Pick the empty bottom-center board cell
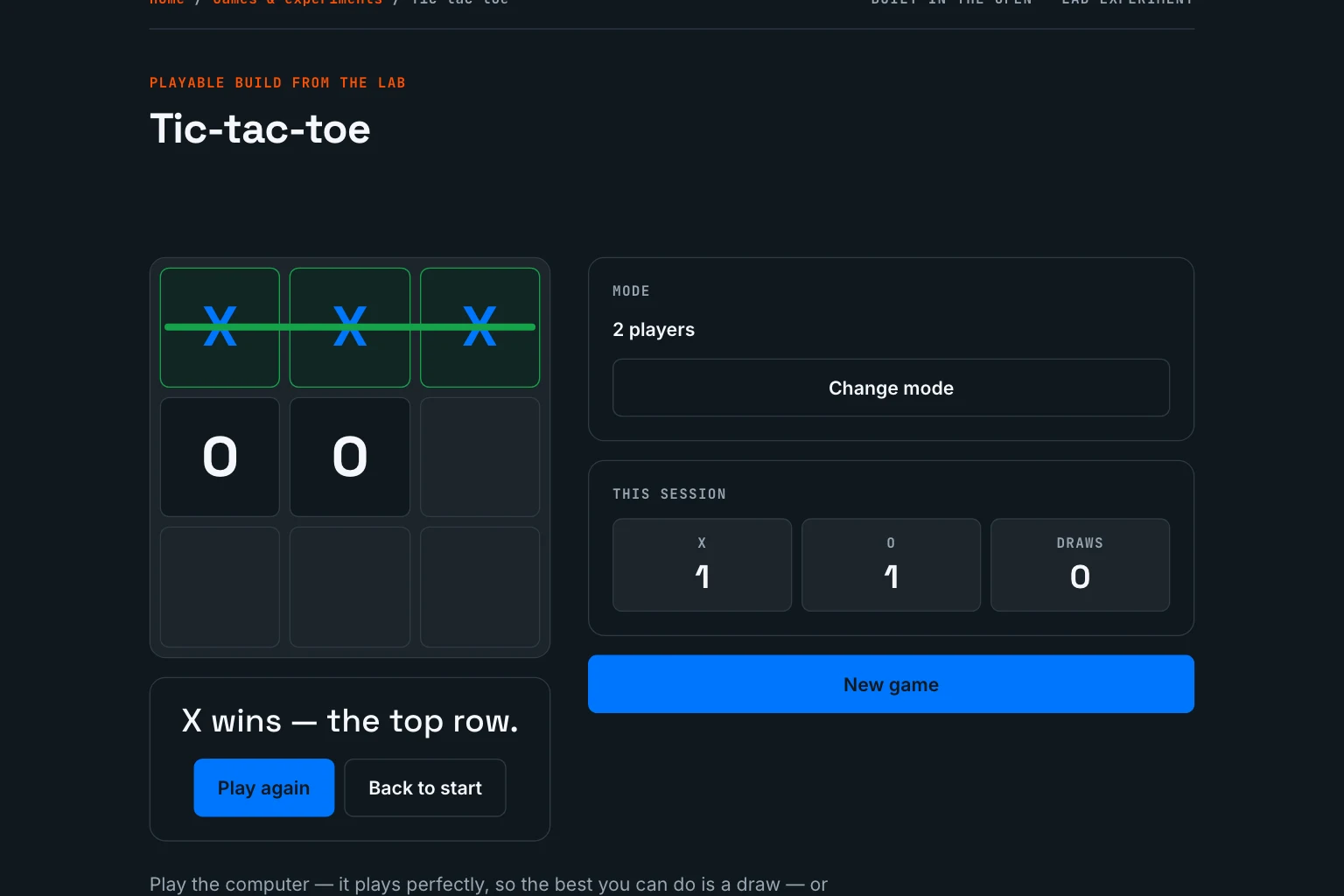The width and height of the screenshot is (1344, 896). (x=350, y=587)
